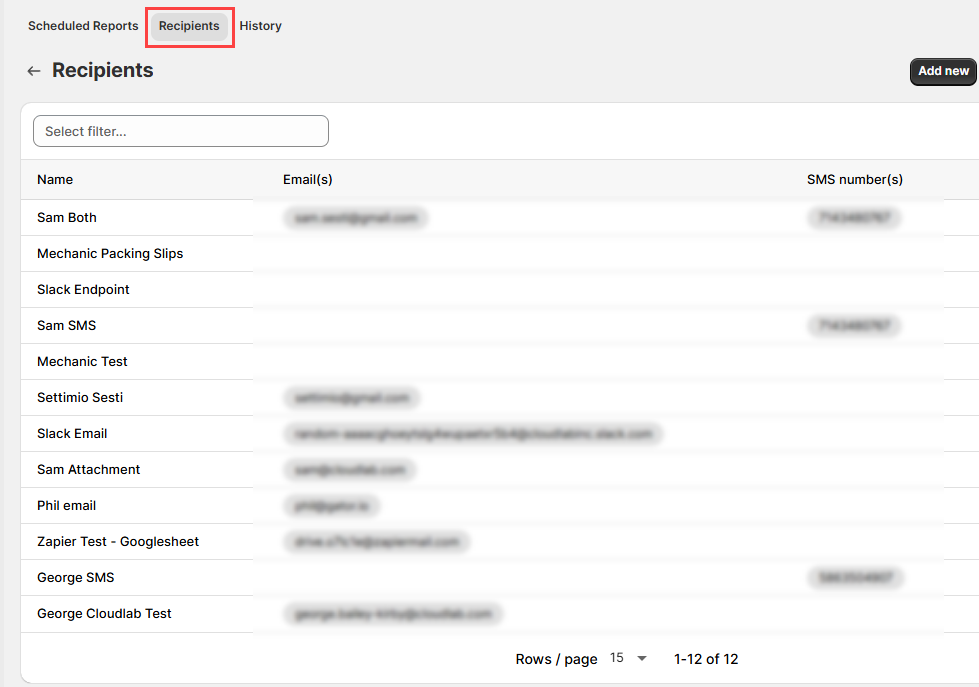Focus the Select filter input field
The width and height of the screenshot is (979, 687).
[x=181, y=131]
